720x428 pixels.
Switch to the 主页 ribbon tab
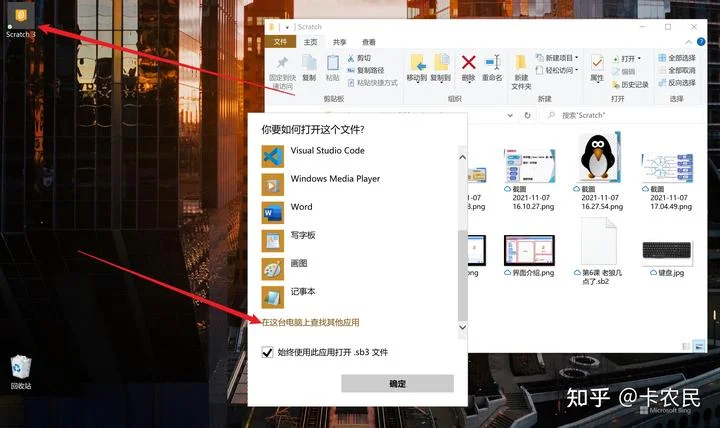pyautogui.click(x=310, y=42)
